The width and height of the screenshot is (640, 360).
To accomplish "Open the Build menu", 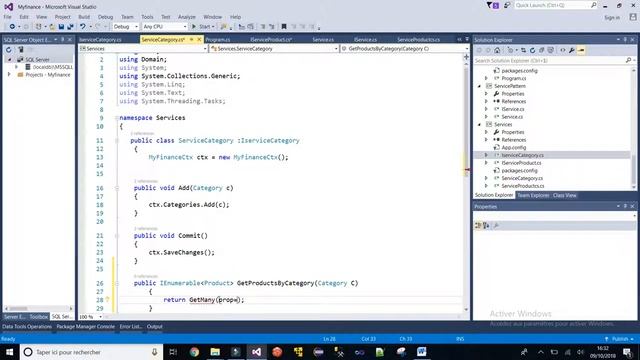I will point(84,17).
